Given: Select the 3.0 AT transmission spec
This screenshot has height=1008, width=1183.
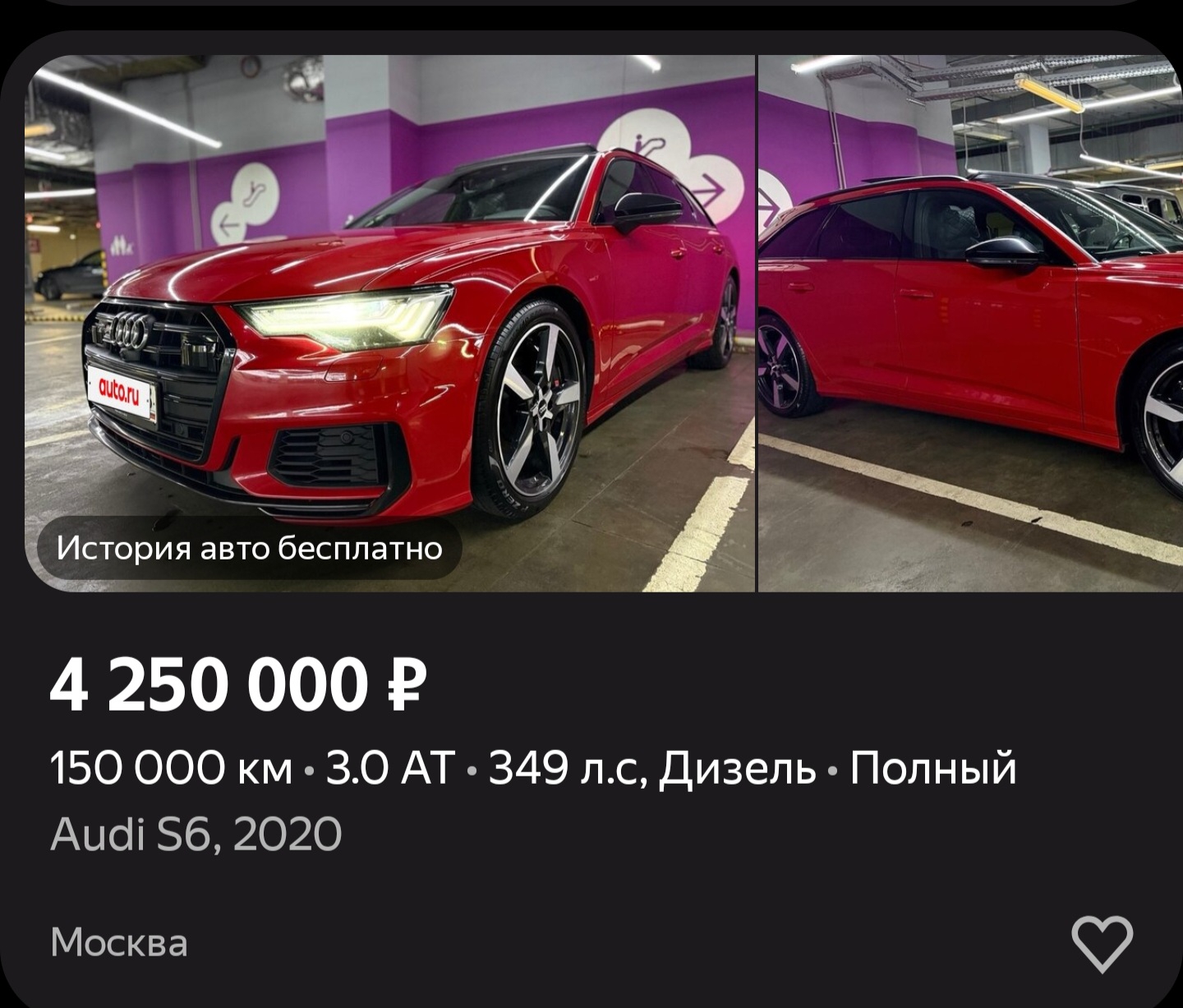Looking at the screenshot, I should [389, 768].
